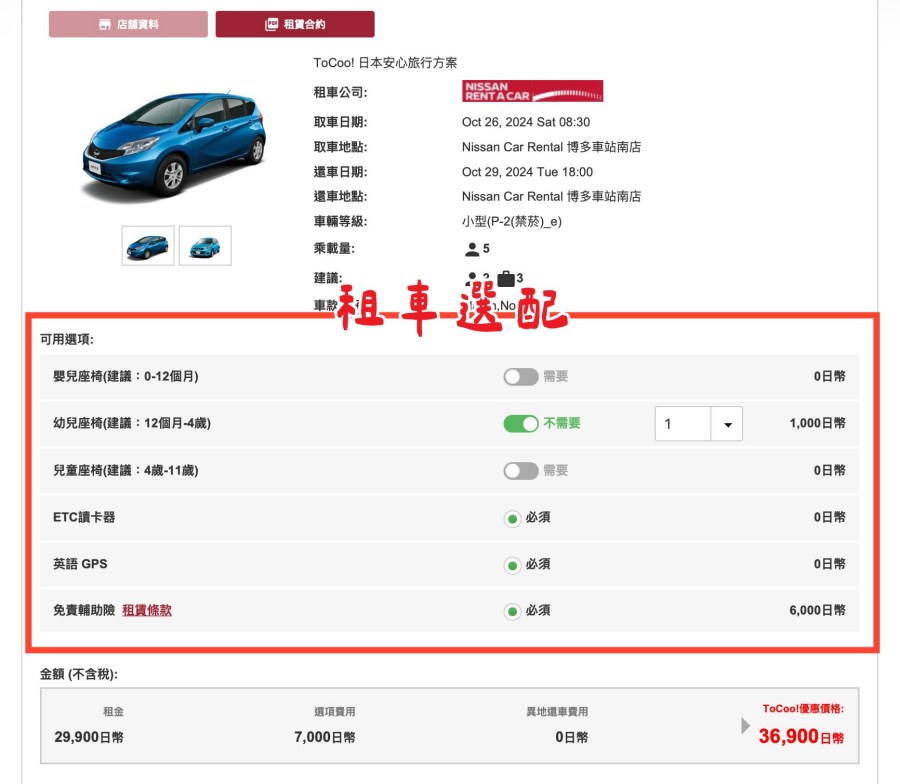The height and width of the screenshot is (784, 900).
Task: Open the 店舖資料 store info button
Action: point(128,24)
